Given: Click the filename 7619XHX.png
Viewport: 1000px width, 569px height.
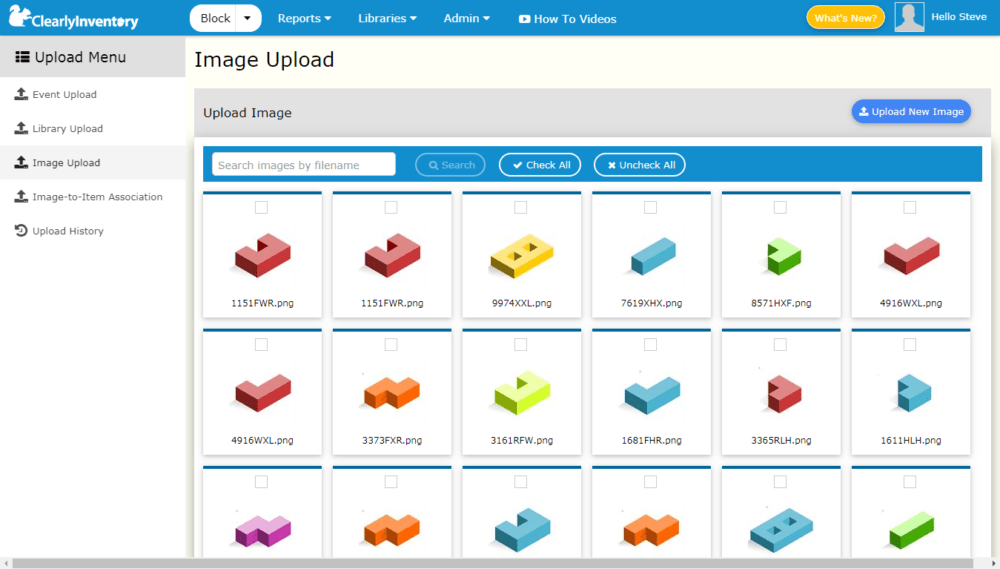Looking at the screenshot, I should [651, 303].
